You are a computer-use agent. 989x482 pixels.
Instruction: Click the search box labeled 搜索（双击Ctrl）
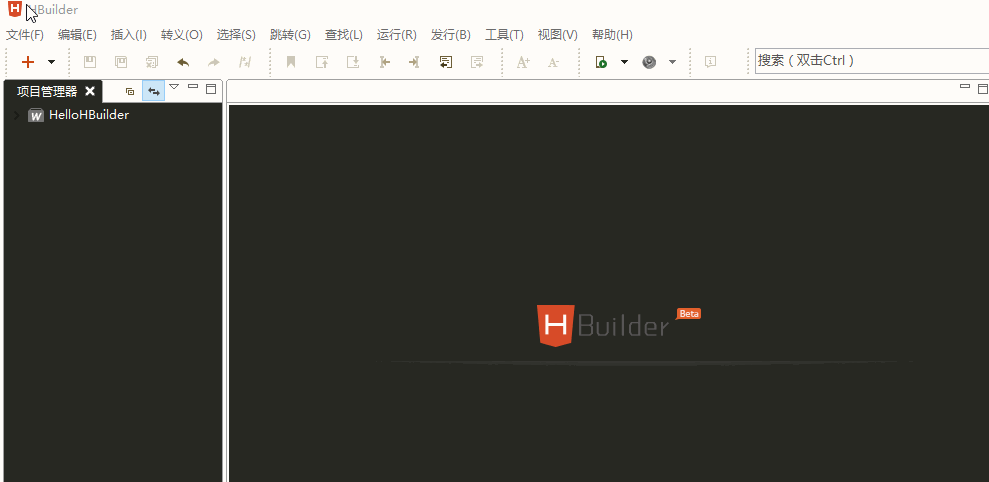[x=872, y=61]
